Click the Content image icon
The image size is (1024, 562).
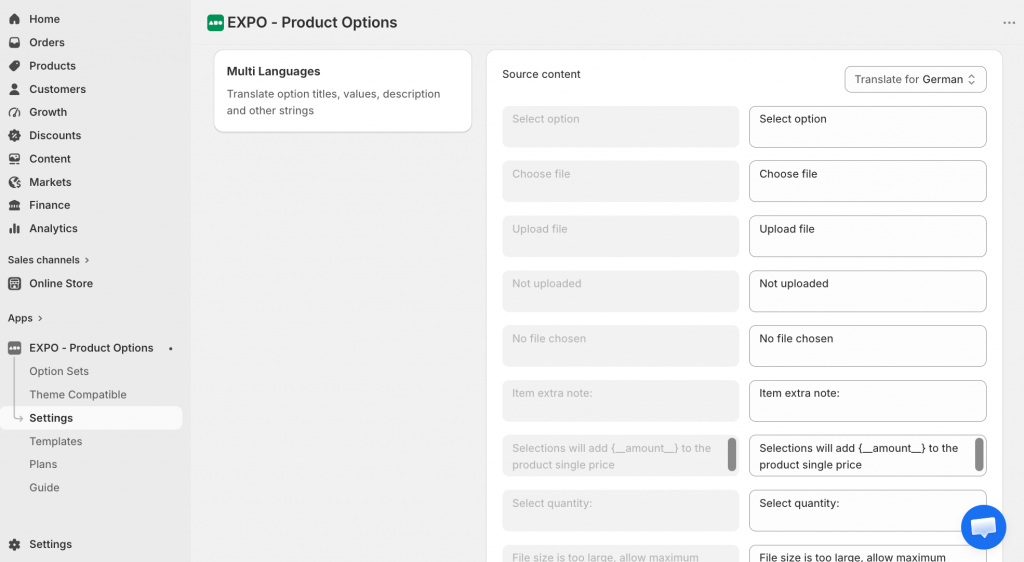coord(14,159)
